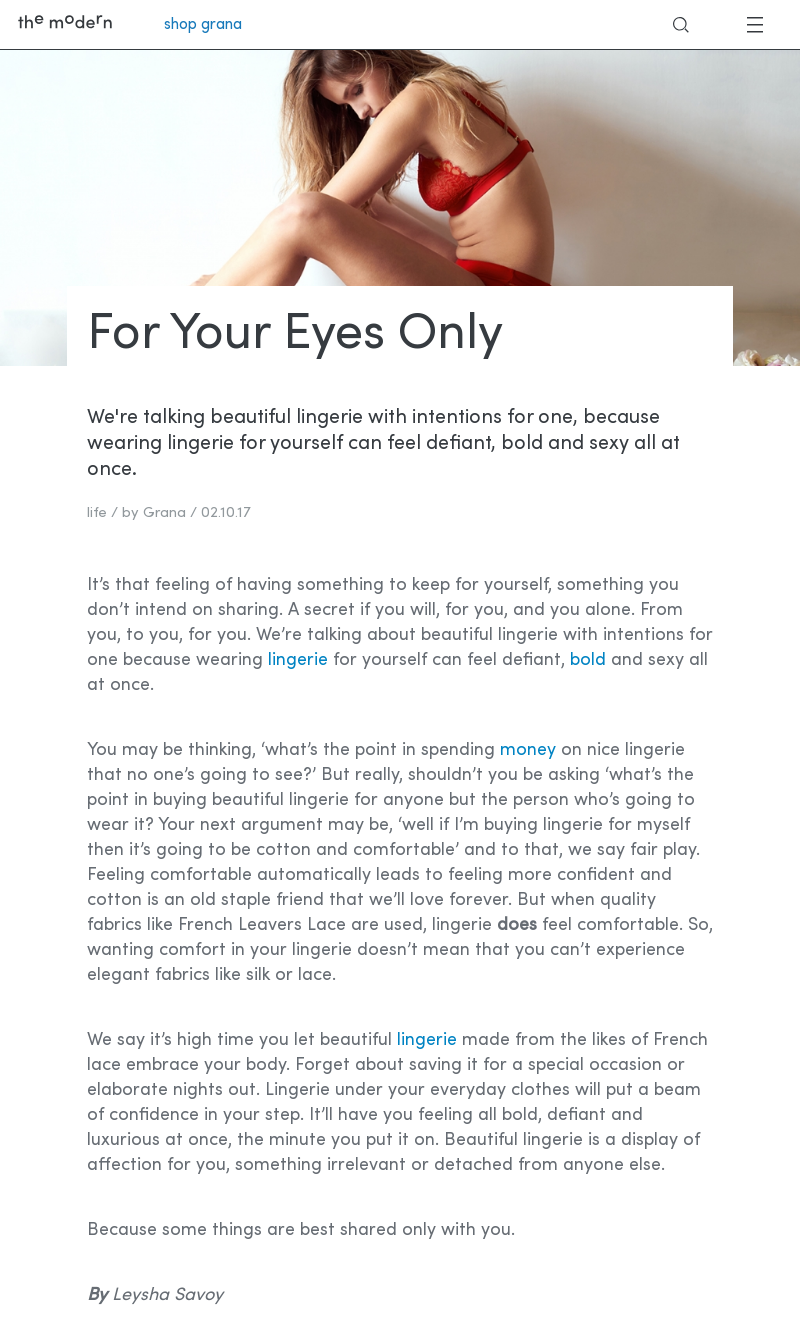
Task: Follow the bold hyperlink
Action: tap(588, 660)
